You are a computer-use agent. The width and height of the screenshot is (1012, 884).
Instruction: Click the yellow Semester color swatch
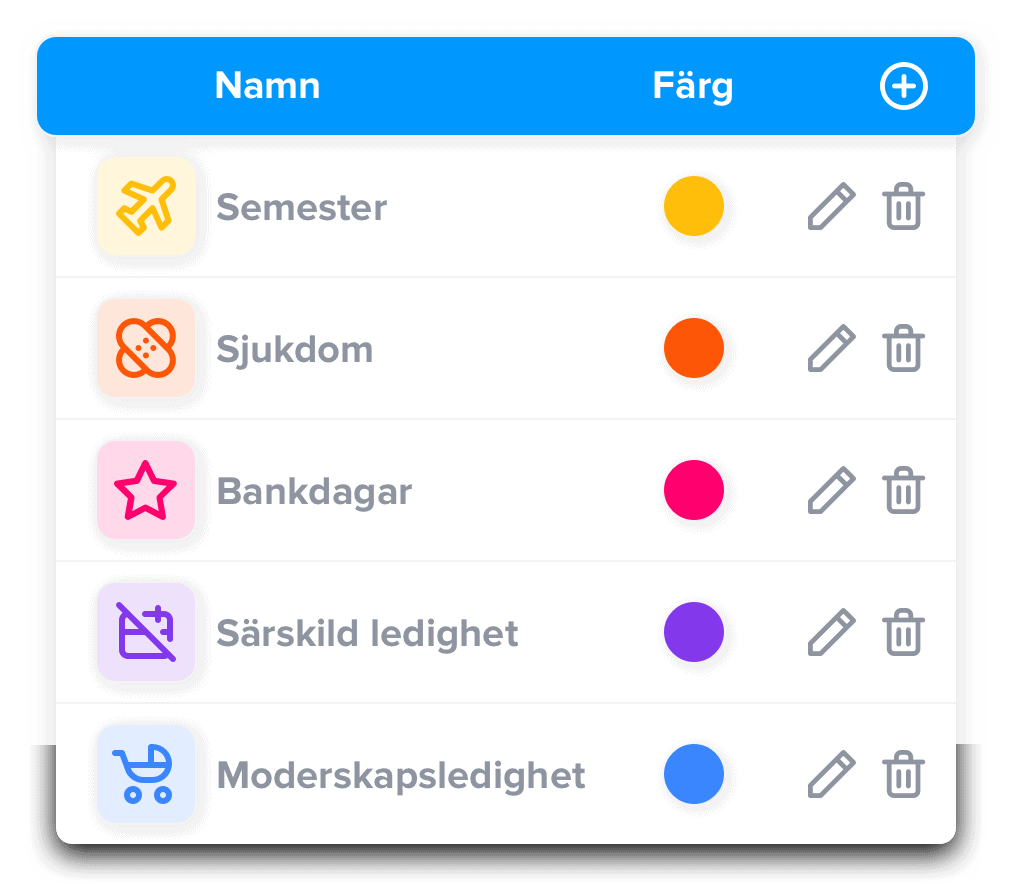[694, 206]
